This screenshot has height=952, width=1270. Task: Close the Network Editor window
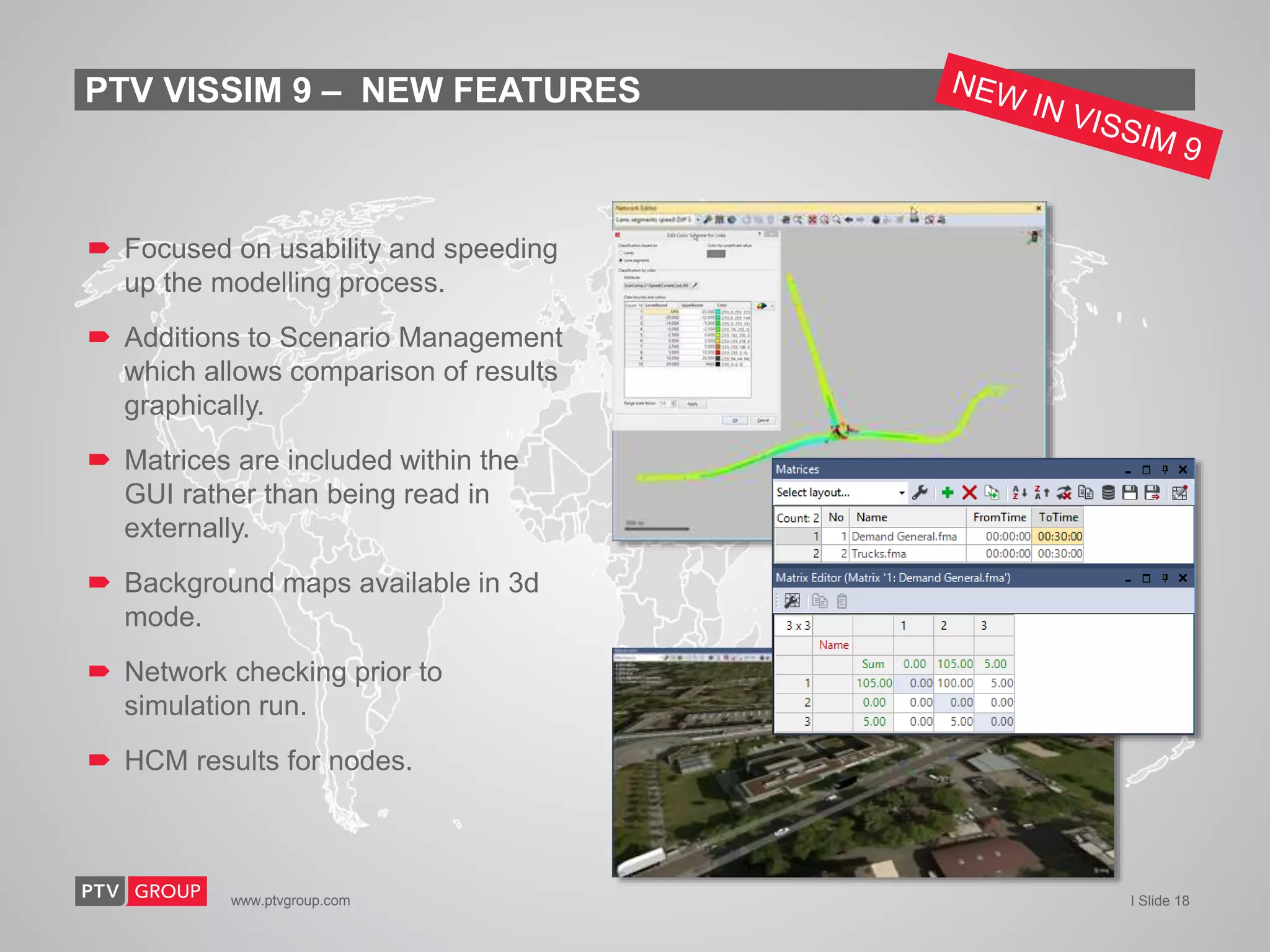(x=1039, y=208)
